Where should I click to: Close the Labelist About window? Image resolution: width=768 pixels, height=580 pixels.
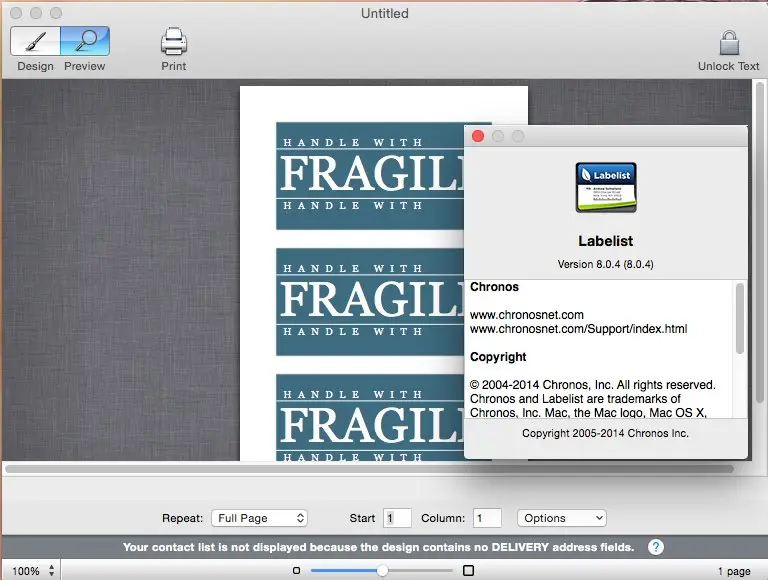(478, 136)
